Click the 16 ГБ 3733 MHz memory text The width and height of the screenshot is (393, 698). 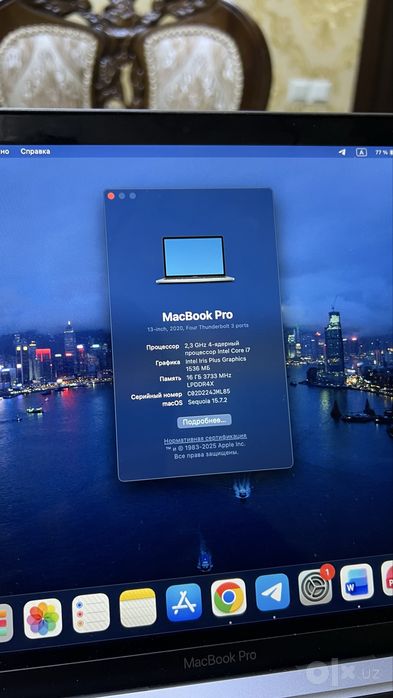(x=208, y=380)
